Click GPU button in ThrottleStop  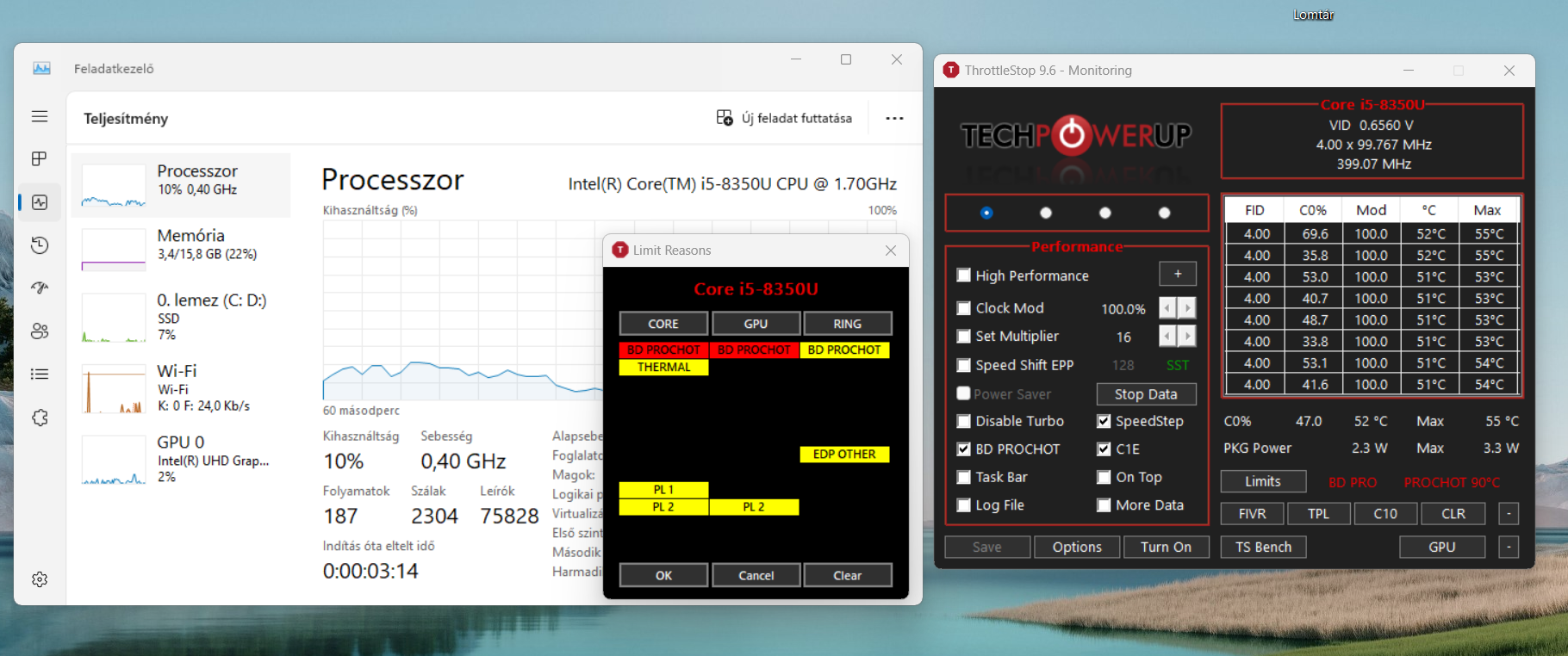click(x=1442, y=547)
